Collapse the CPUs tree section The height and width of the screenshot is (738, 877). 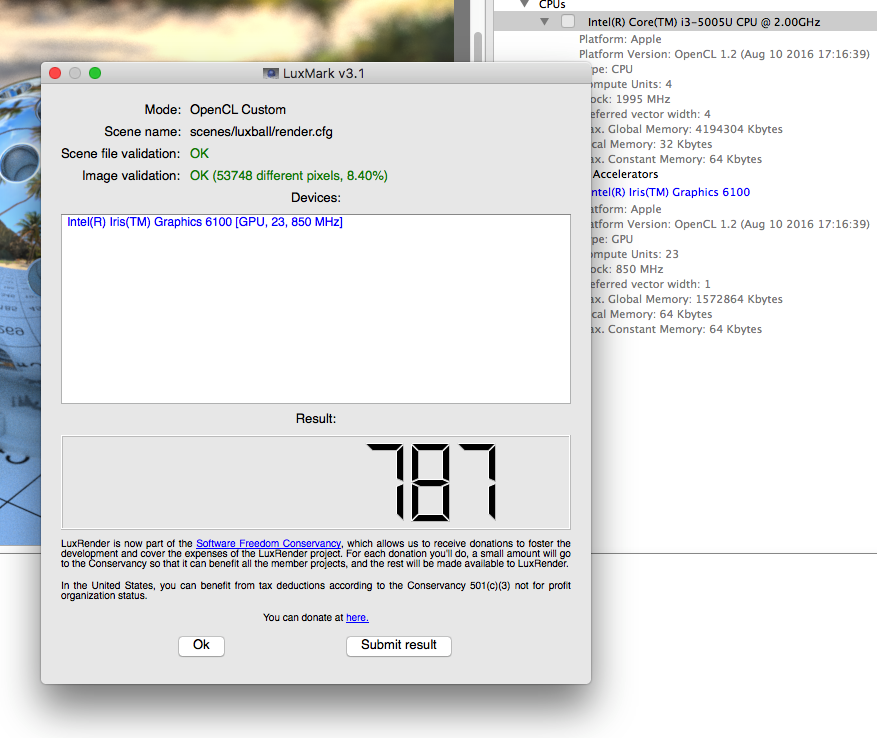click(524, 4)
